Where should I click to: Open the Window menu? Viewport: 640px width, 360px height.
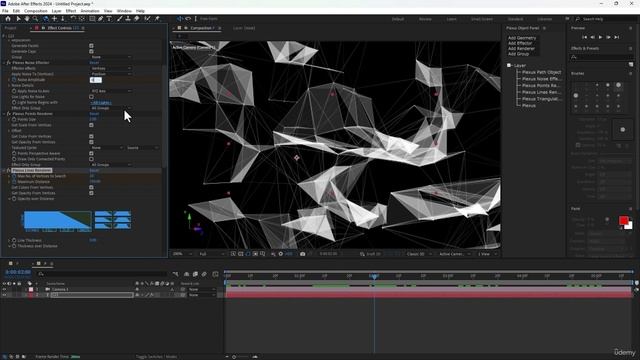click(124, 11)
